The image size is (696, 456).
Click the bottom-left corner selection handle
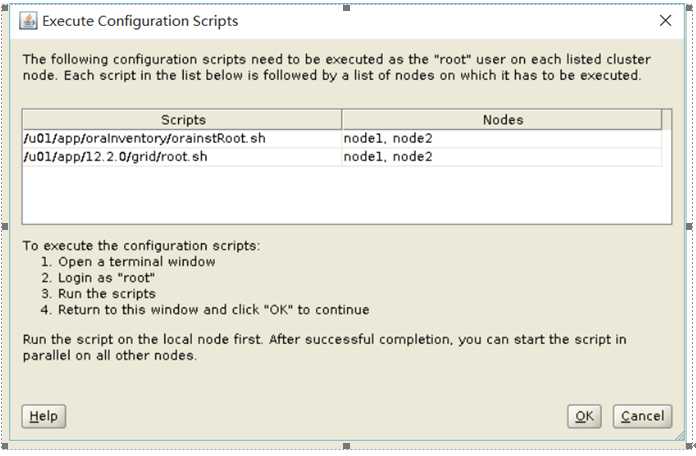[x=5, y=446]
